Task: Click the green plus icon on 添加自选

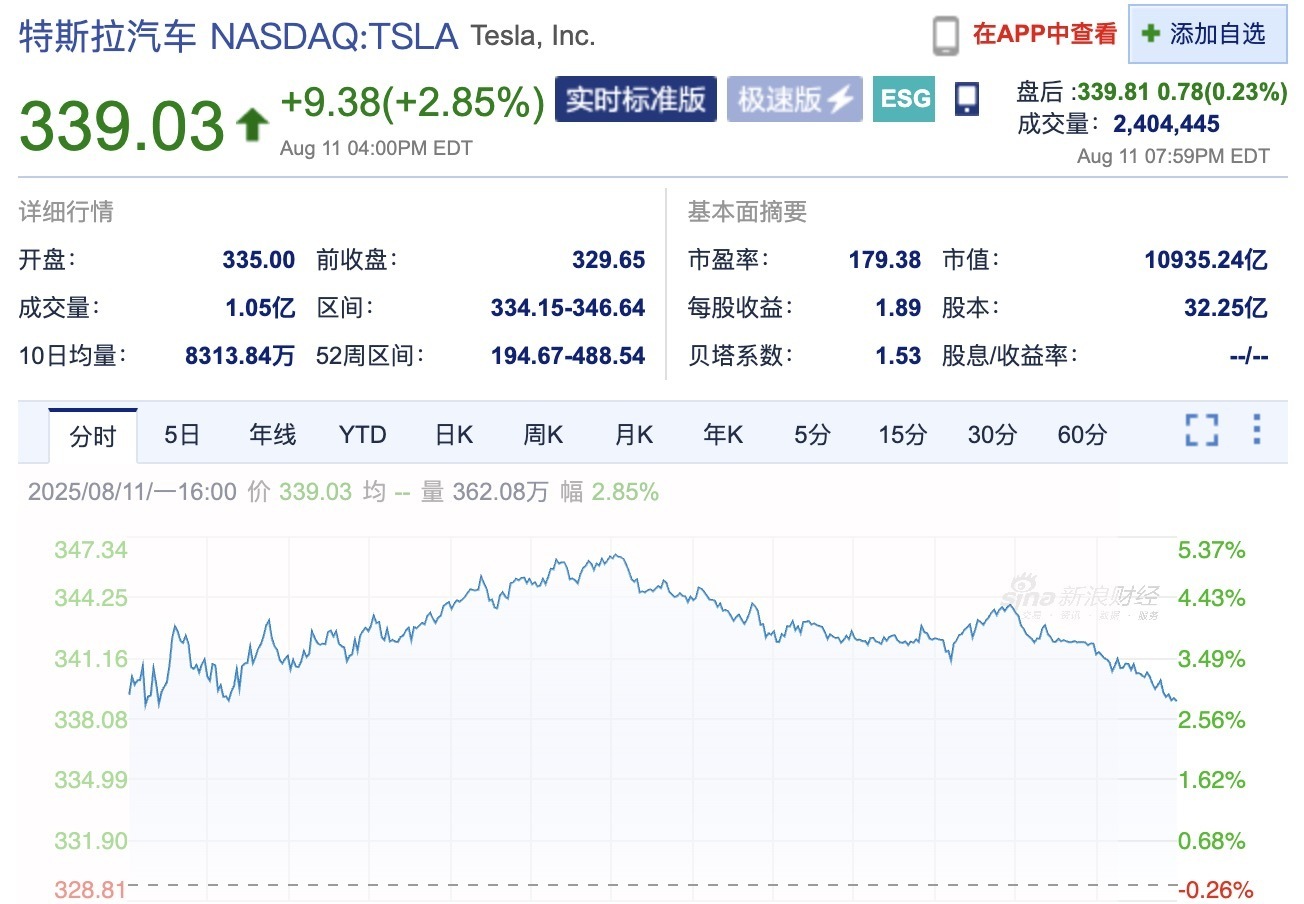Action: (1151, 33)
